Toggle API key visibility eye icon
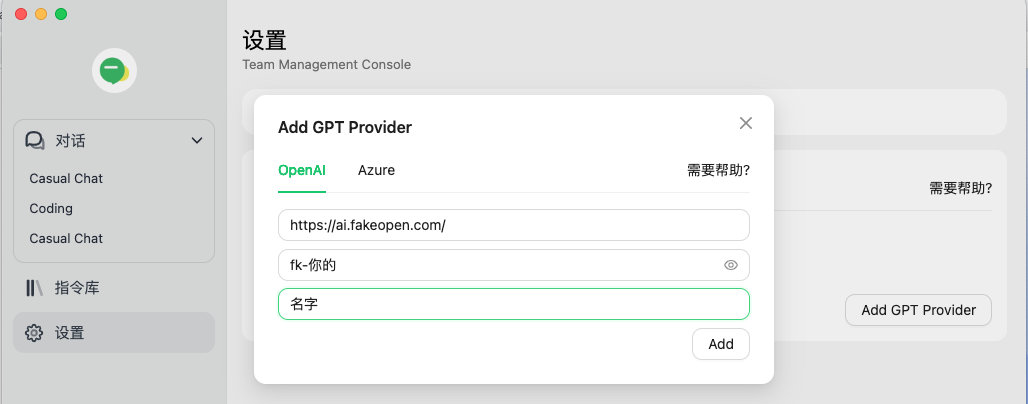Viewport: 1028px width, 404px height. point(731,265)
